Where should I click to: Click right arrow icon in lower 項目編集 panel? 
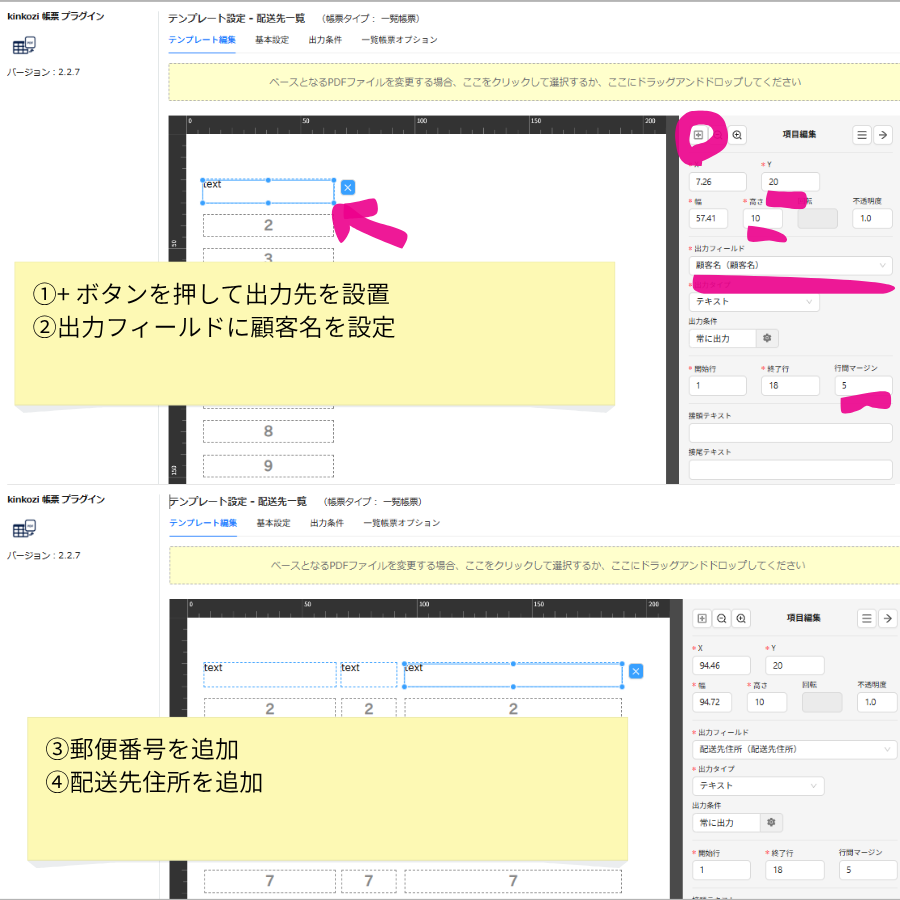pos(887,619)
